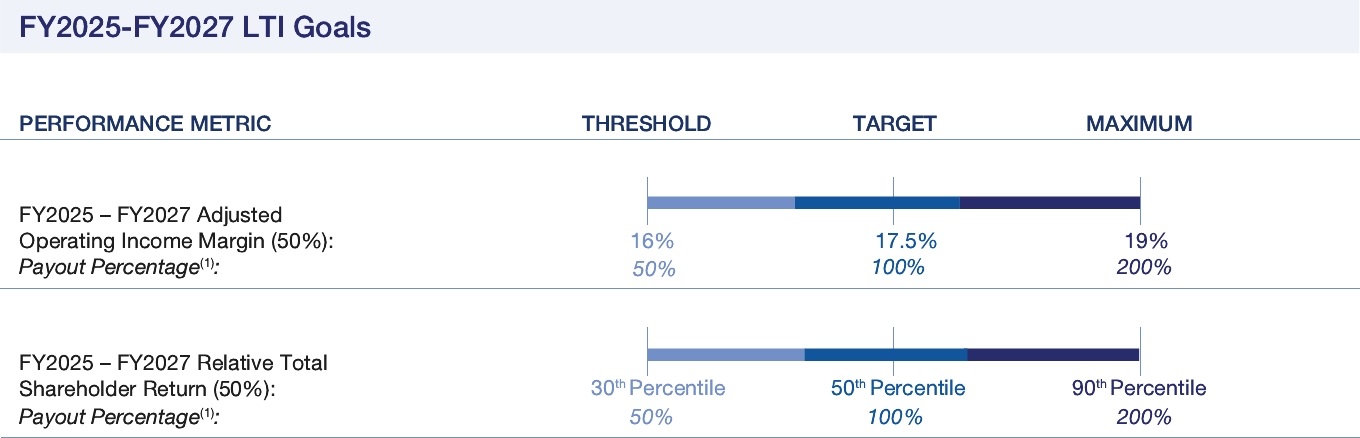Click the 30th Percentile threshold label

pos(656,388)
